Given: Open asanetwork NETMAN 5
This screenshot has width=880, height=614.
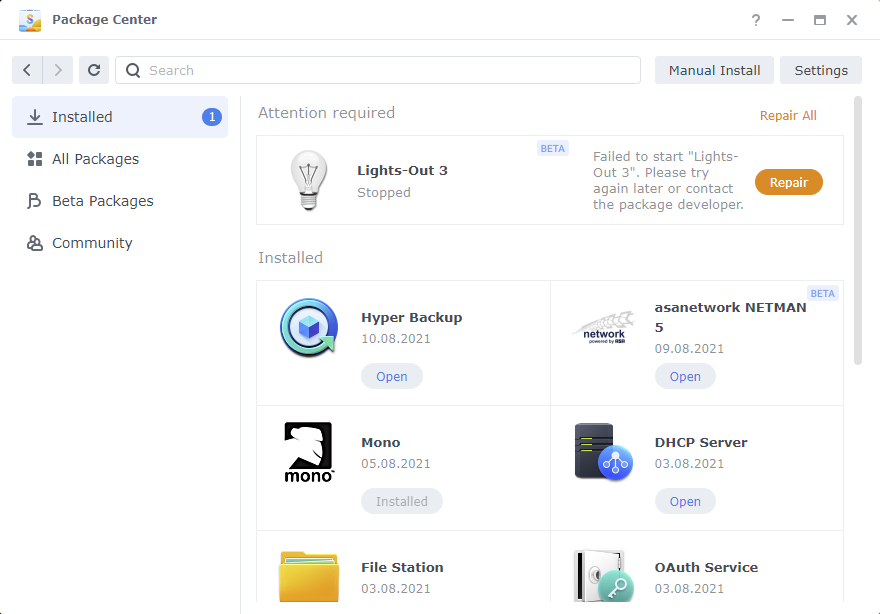Looking at the screenshot, I should (685, 377).
